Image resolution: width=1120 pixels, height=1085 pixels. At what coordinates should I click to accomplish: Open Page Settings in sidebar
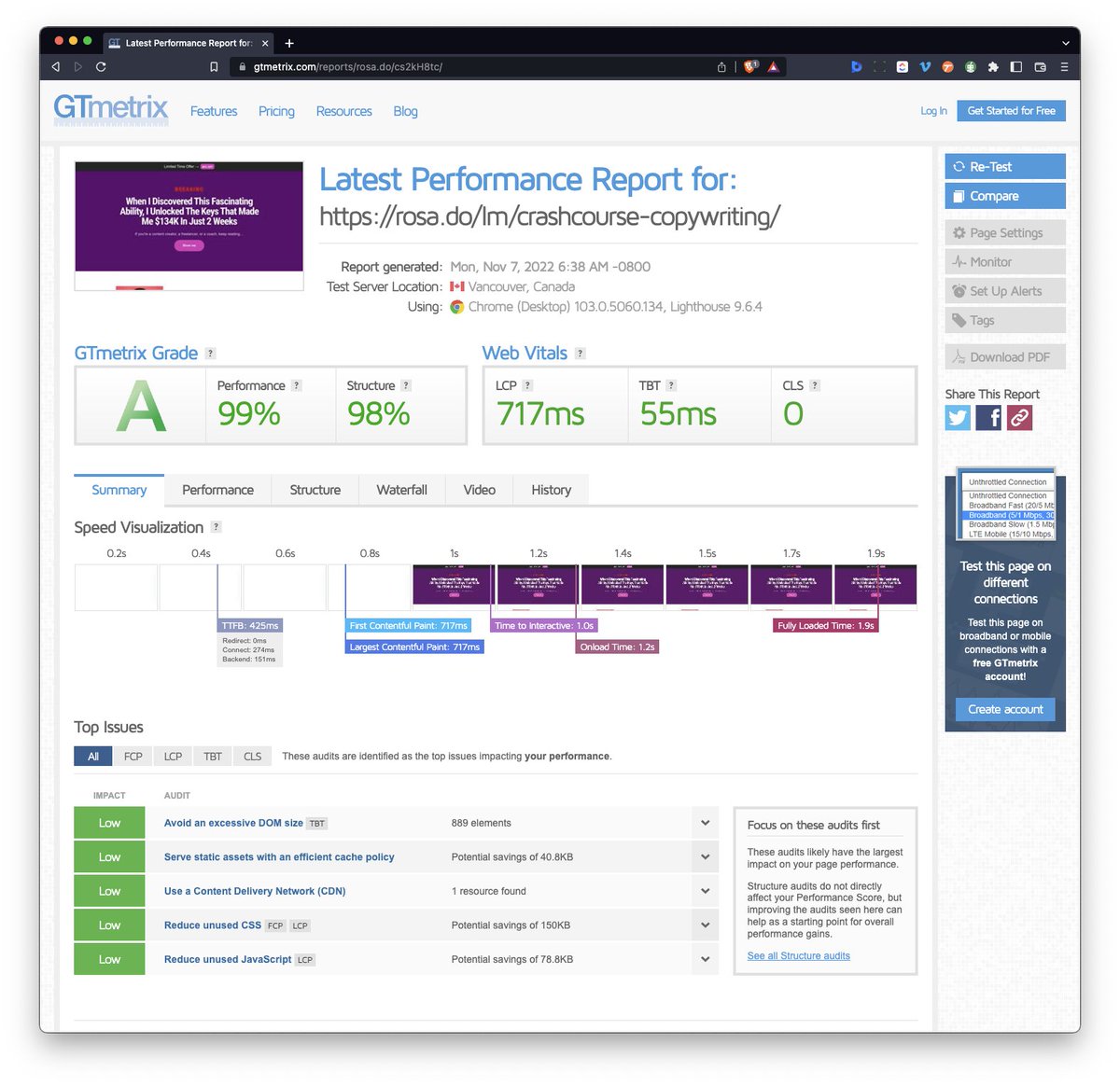click(1005, 233)
